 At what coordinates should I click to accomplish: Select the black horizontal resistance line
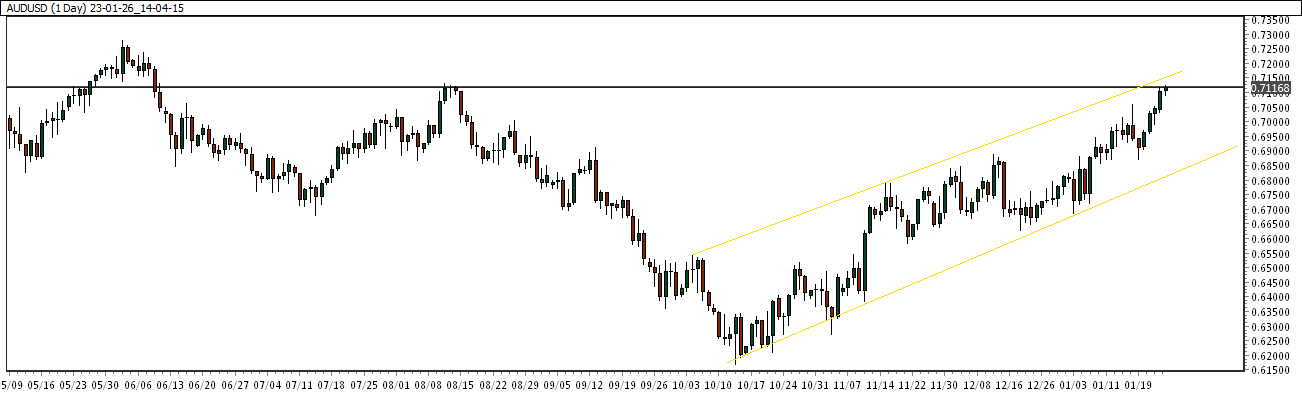point(626,87)
